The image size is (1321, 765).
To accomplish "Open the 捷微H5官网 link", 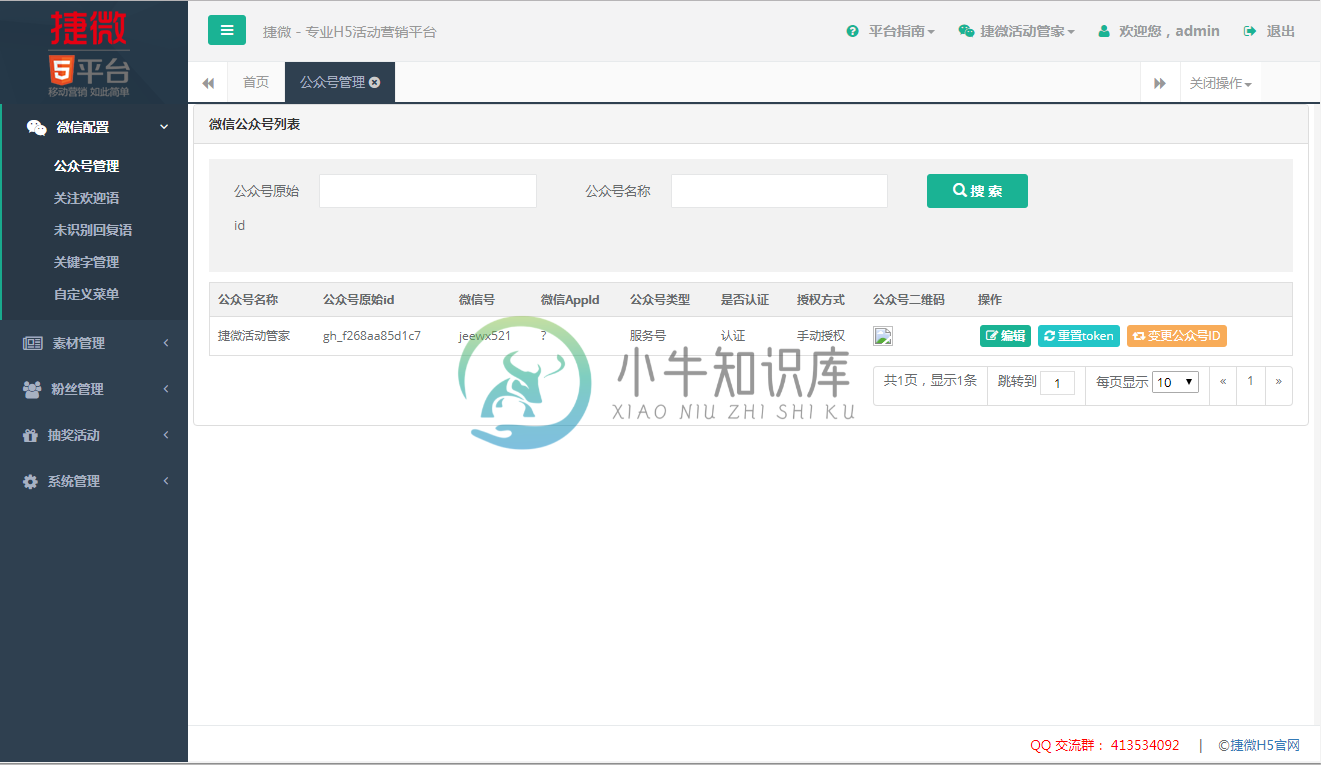I will click(1265, 745).
